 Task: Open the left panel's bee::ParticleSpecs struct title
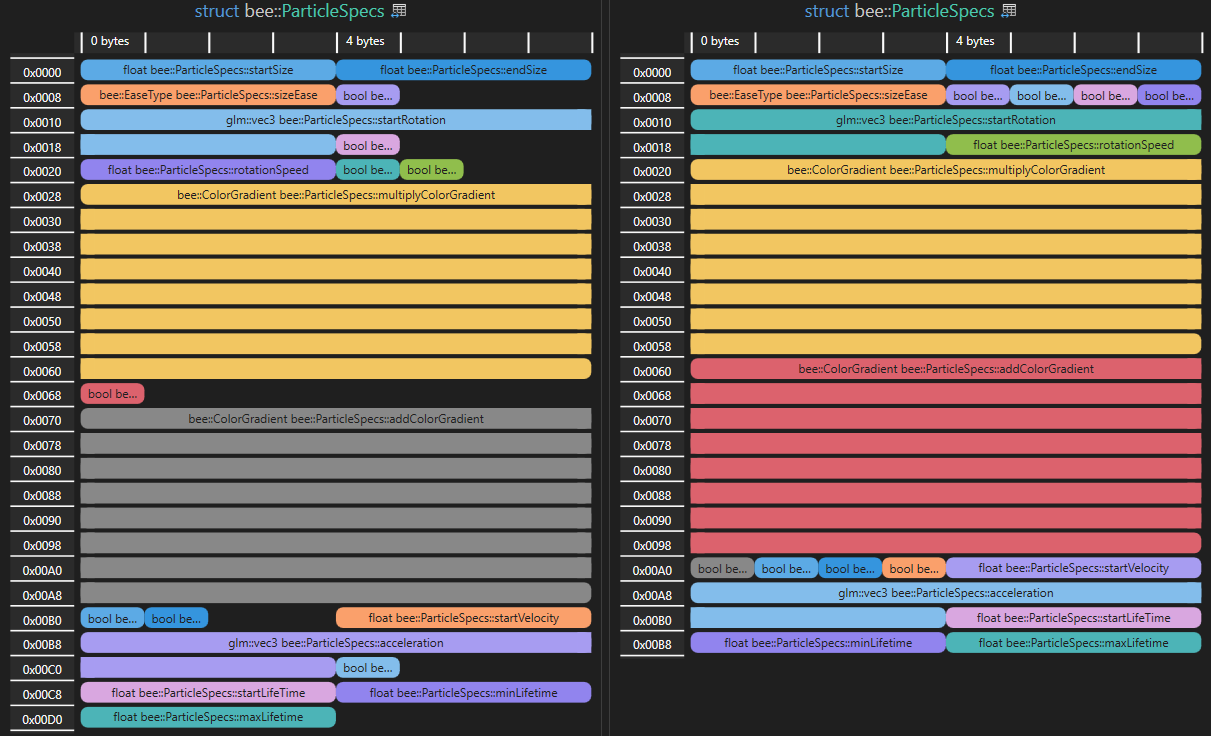[x=289, y=11]
